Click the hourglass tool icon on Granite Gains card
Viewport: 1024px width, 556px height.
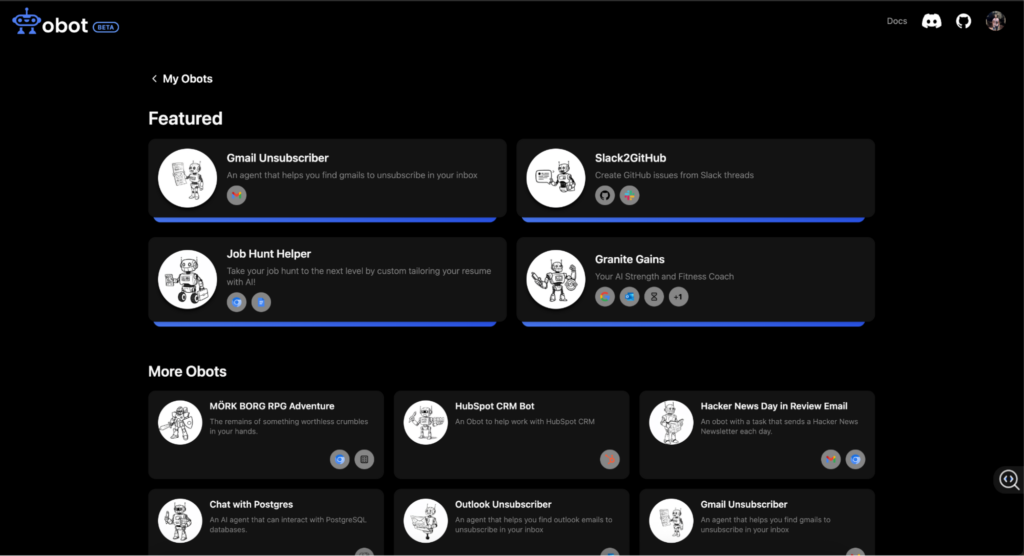[x=654, y=297]
